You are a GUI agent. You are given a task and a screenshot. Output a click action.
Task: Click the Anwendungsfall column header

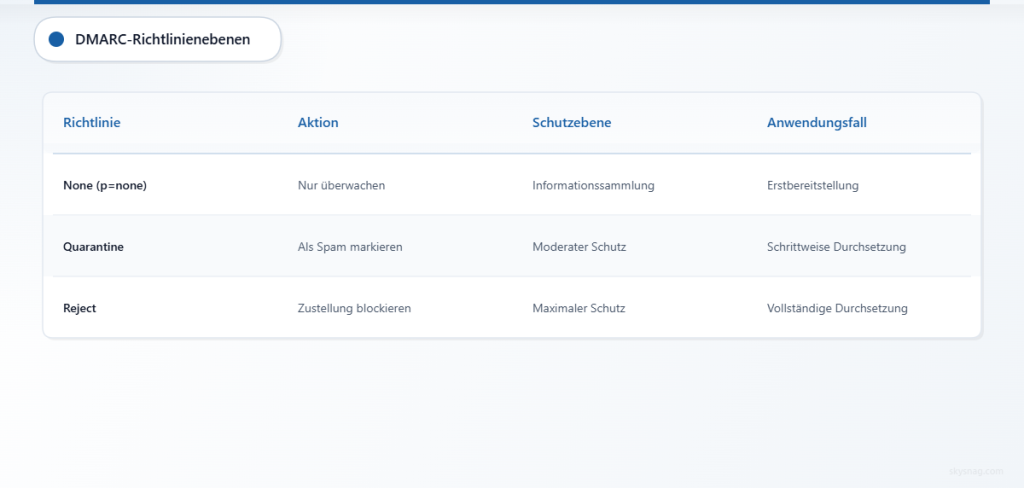(816, 123)
